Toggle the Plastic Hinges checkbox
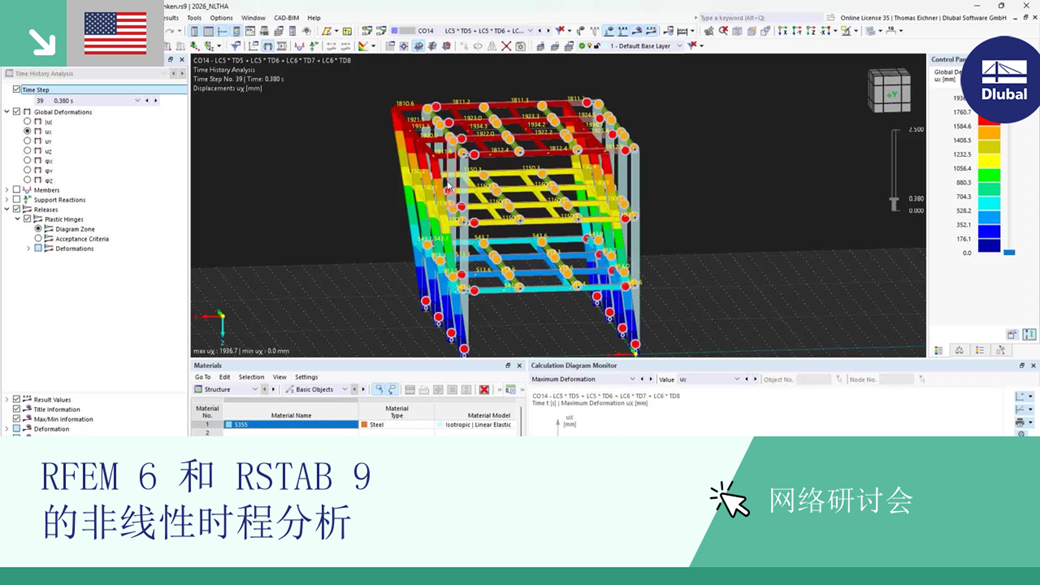The height and width of the screenshot is (585, 1040). 27,219
